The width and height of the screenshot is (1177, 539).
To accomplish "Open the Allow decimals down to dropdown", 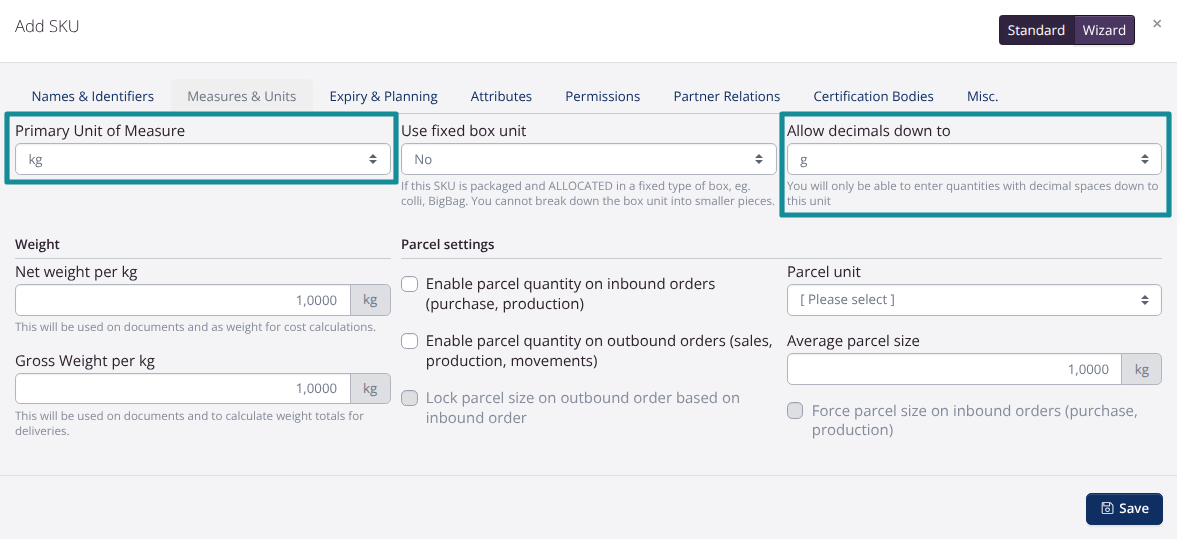I will point(973,159).
